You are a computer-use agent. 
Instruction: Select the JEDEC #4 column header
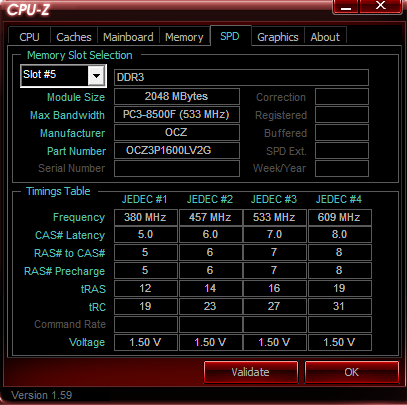339,199
